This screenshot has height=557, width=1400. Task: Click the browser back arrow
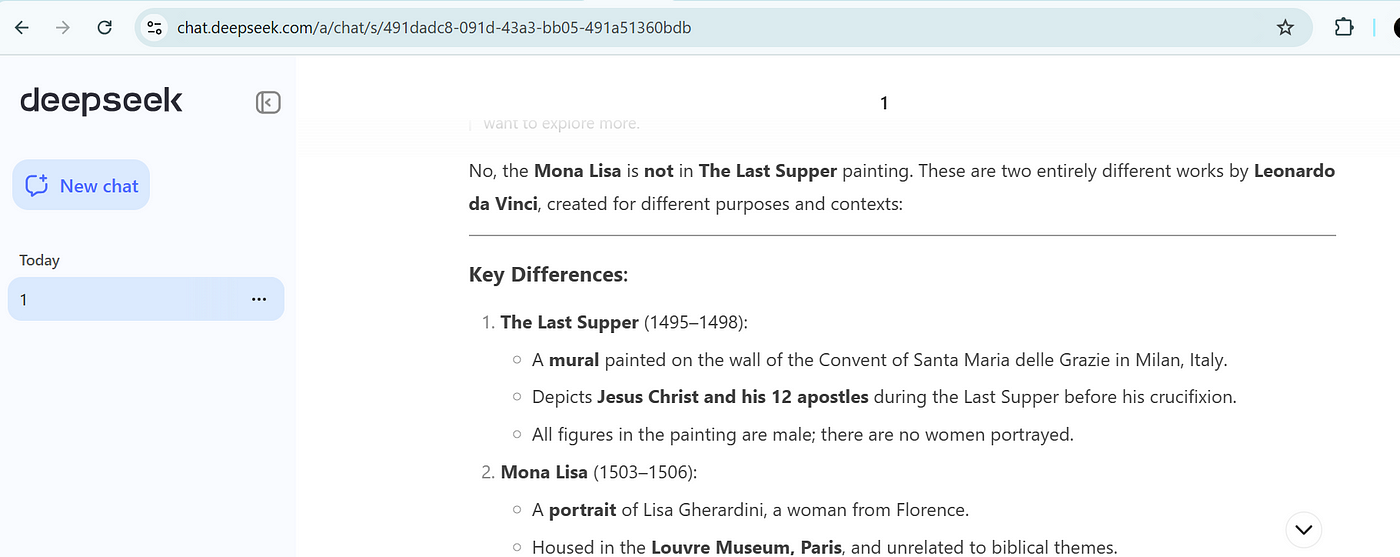click(22, 28)
